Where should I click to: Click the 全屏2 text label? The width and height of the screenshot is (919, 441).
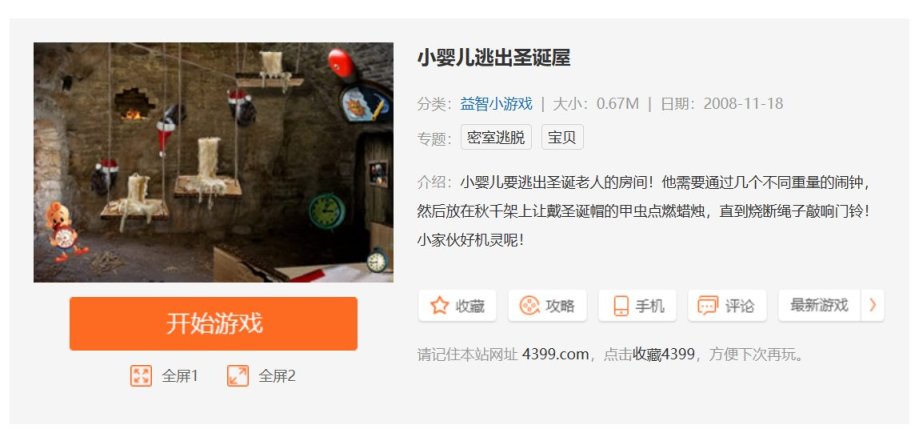[277, 376]
